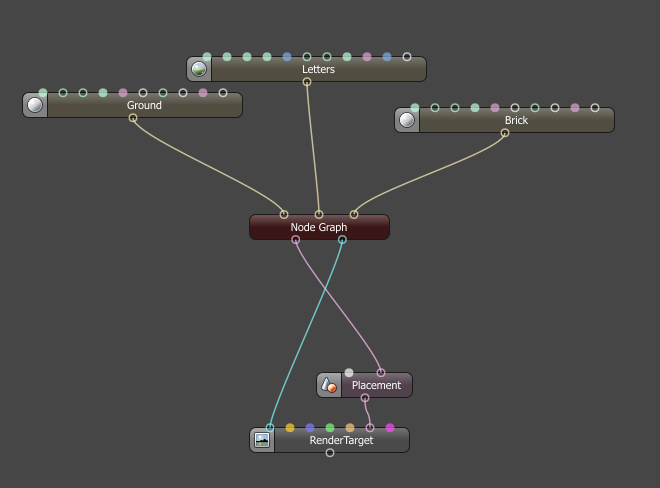660x488 pixels.
Task: Select the wire connecting Letters to Node Graph
Action: coord(313,148)
